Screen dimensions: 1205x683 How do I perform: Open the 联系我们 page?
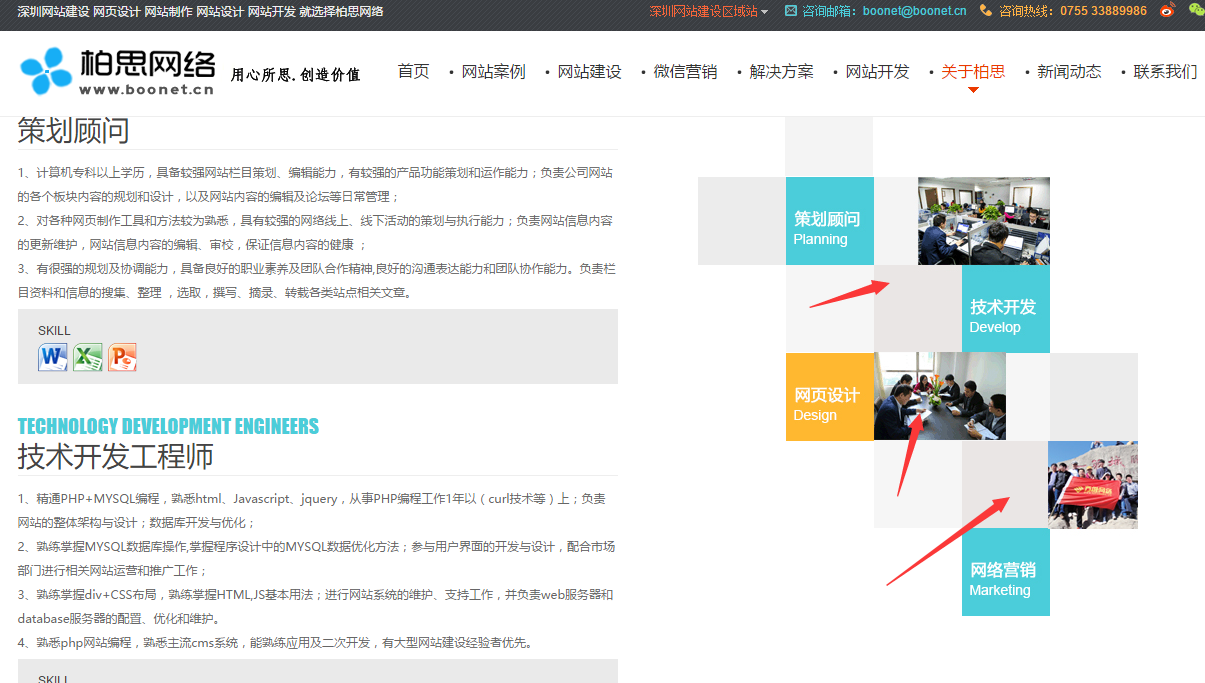1165,72
